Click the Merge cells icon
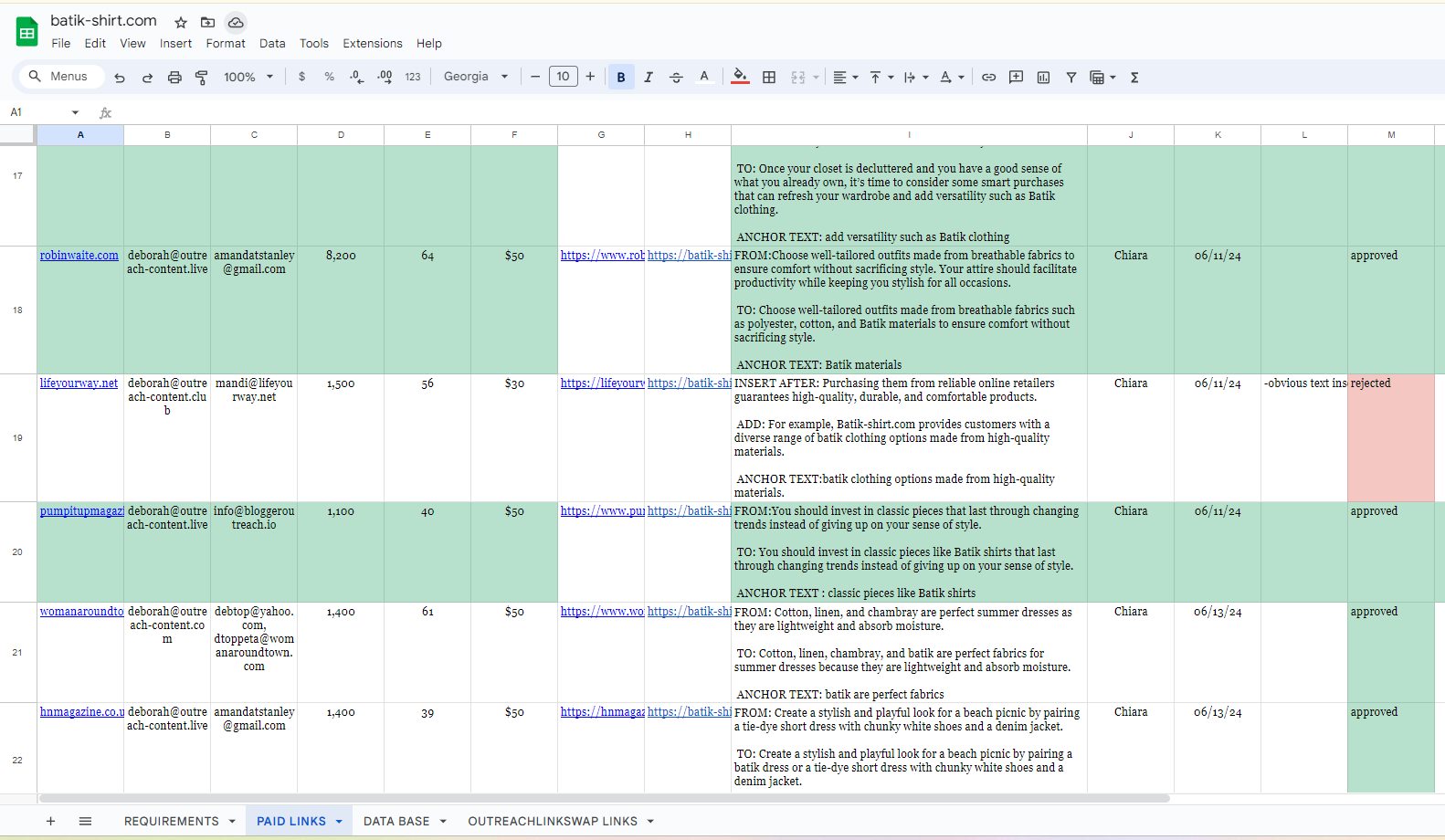The width and height of the screenshot is (1445, 840). point(798,78)
